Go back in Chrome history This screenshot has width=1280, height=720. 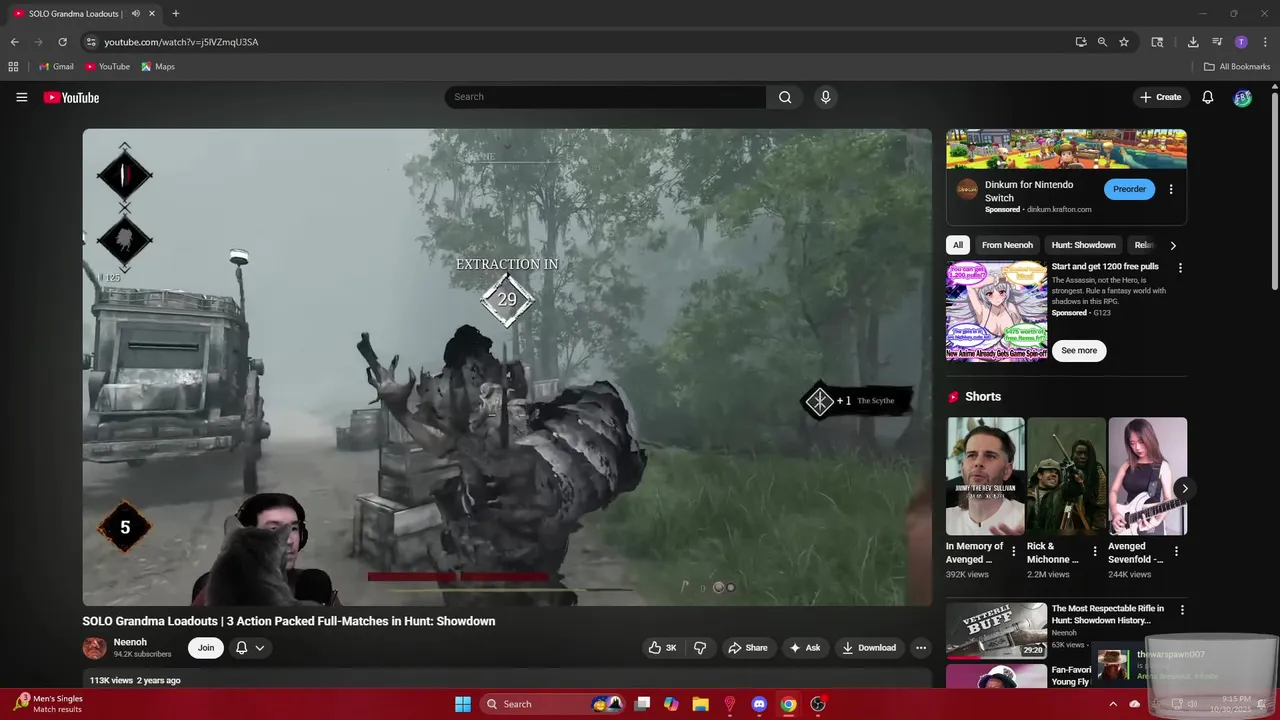14,42
